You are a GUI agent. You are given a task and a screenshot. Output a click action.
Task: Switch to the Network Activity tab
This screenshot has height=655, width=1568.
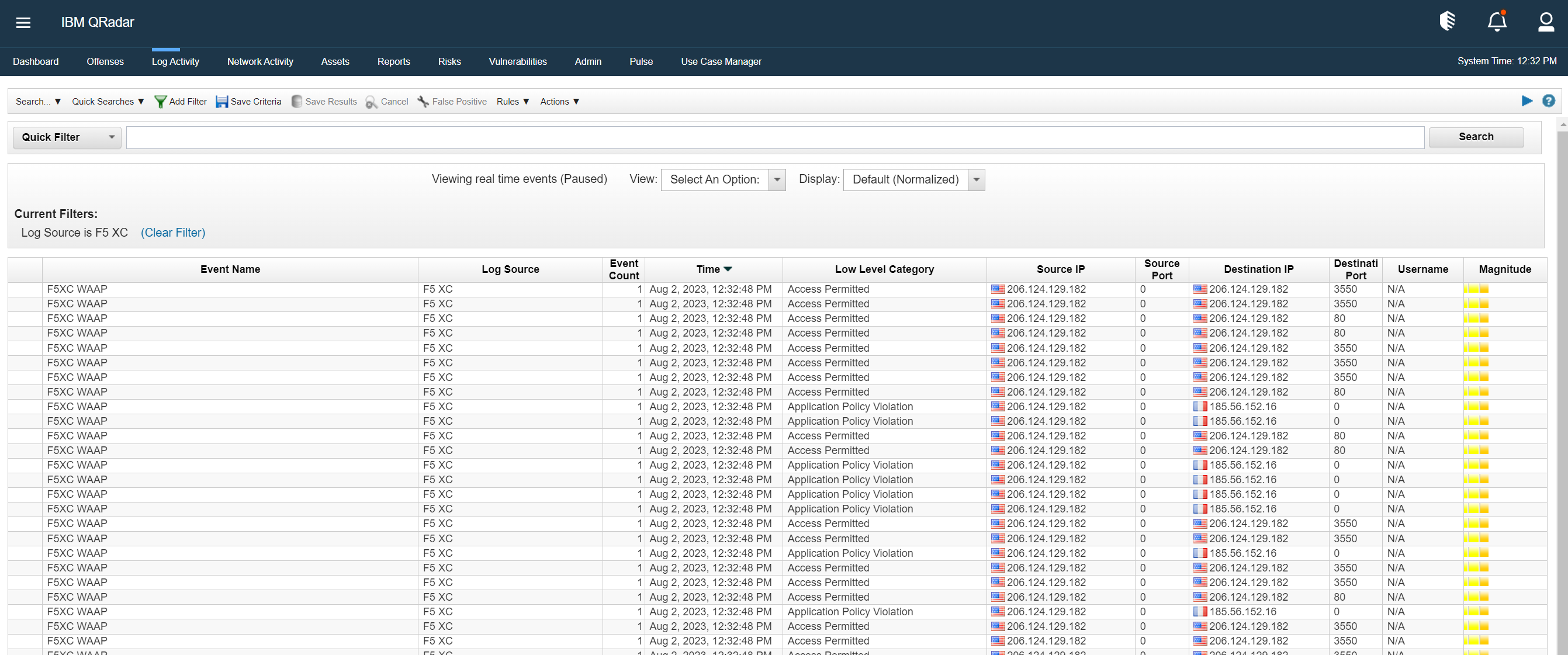click(260, 61)
